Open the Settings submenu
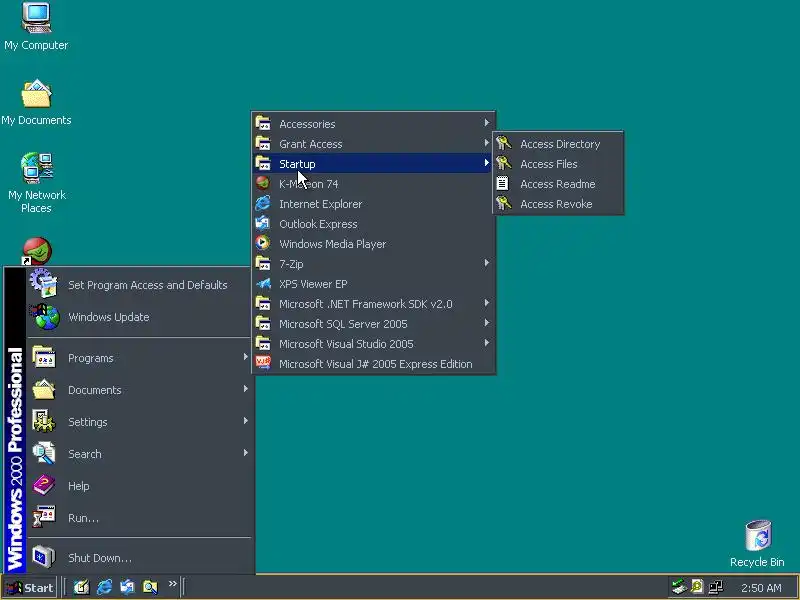800x600 pixels. [139, 422]
